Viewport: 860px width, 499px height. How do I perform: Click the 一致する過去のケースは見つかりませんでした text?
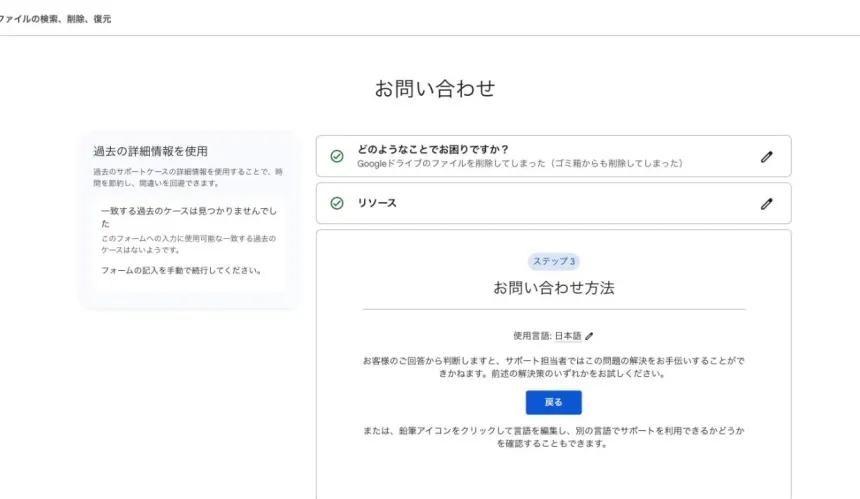click(189, 217)
